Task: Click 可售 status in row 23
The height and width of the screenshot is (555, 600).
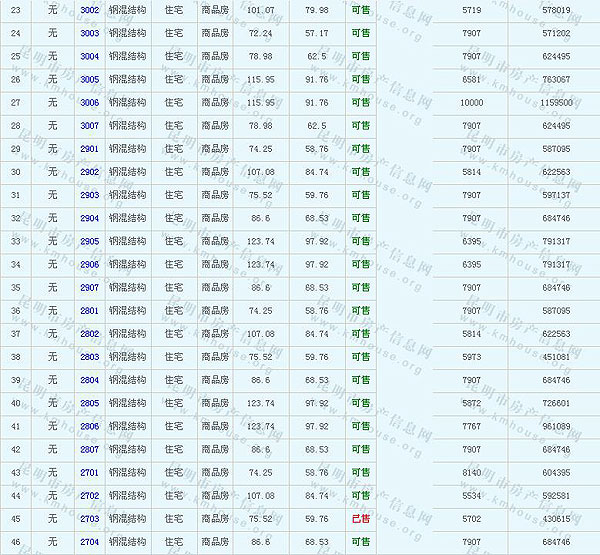Action: (x=360, y=10)
